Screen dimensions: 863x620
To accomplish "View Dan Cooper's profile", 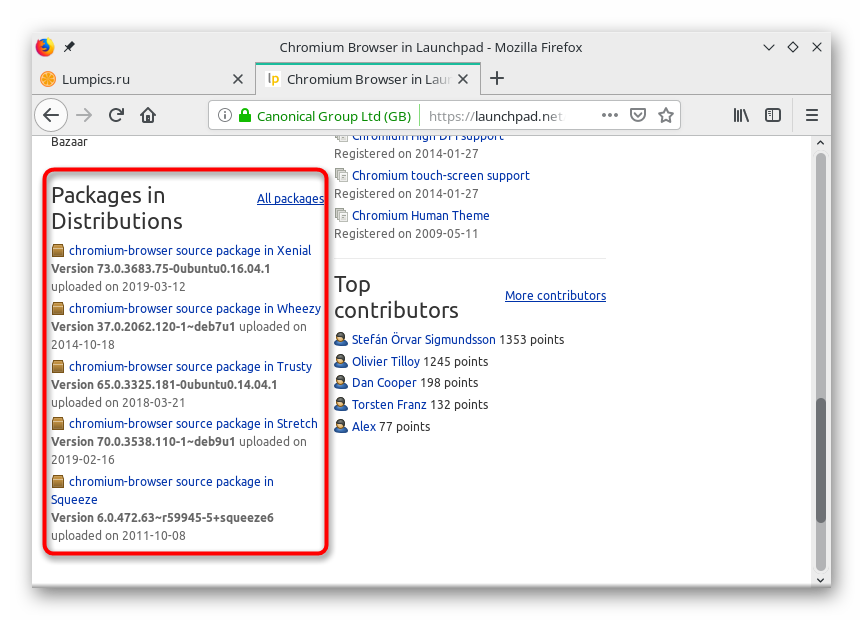I will click(x=384, y=382).
